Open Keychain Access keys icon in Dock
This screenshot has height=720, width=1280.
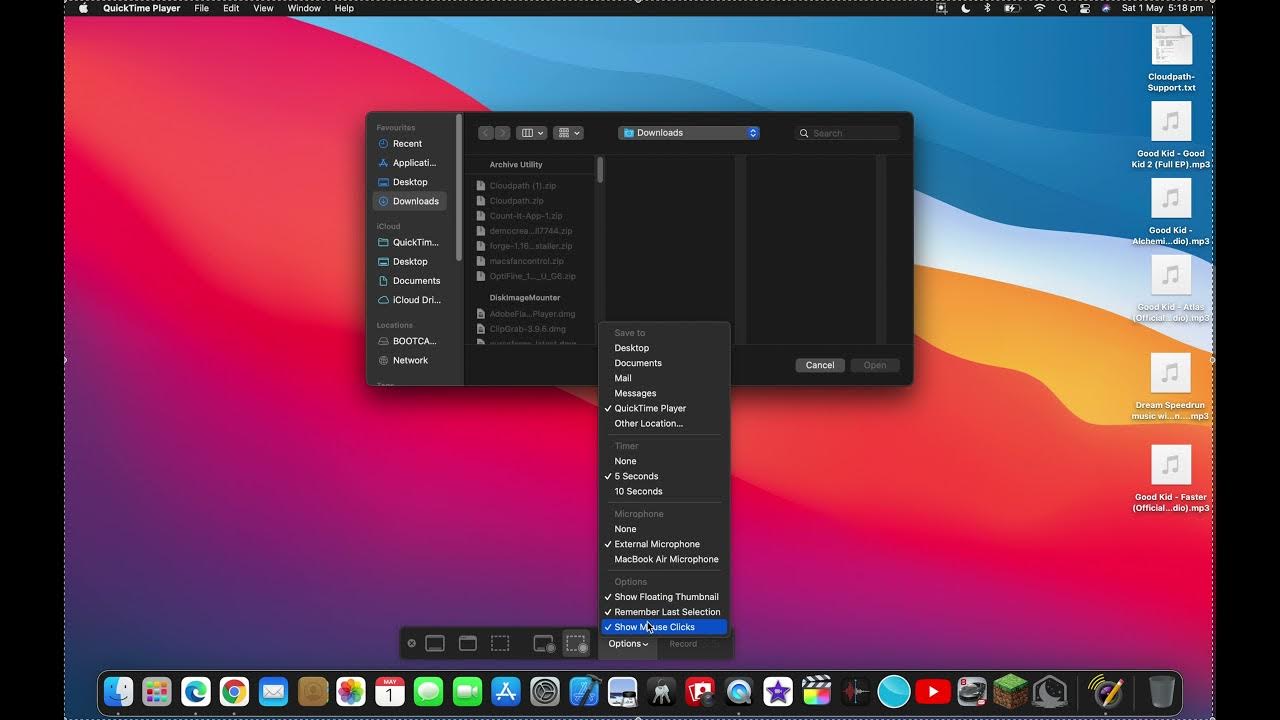[661, 691]
